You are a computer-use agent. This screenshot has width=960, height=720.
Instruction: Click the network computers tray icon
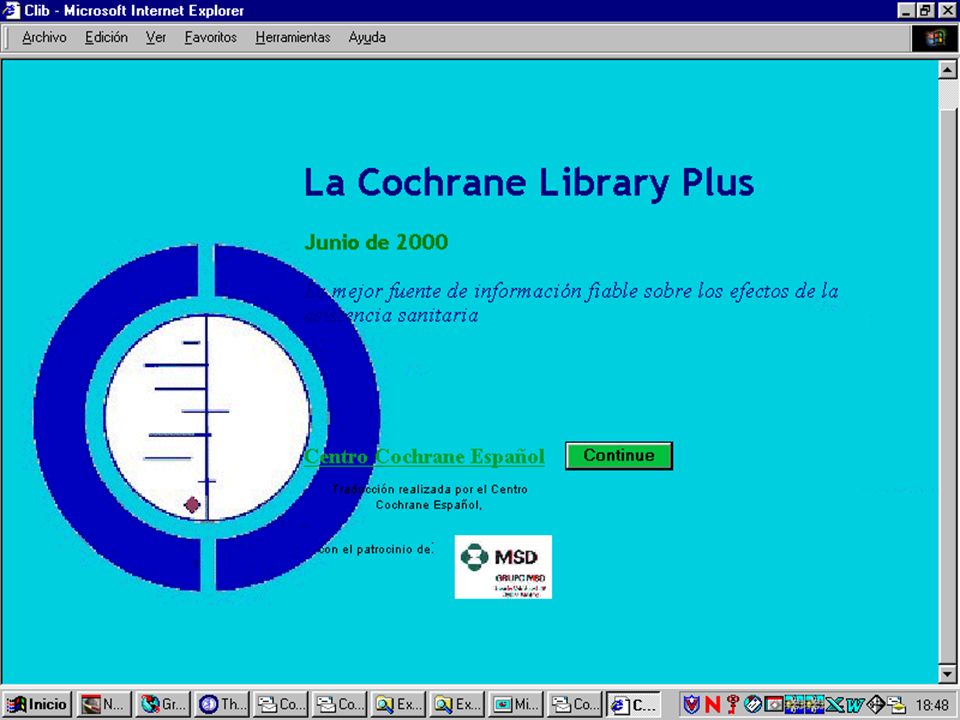click(x=896, y=704)
